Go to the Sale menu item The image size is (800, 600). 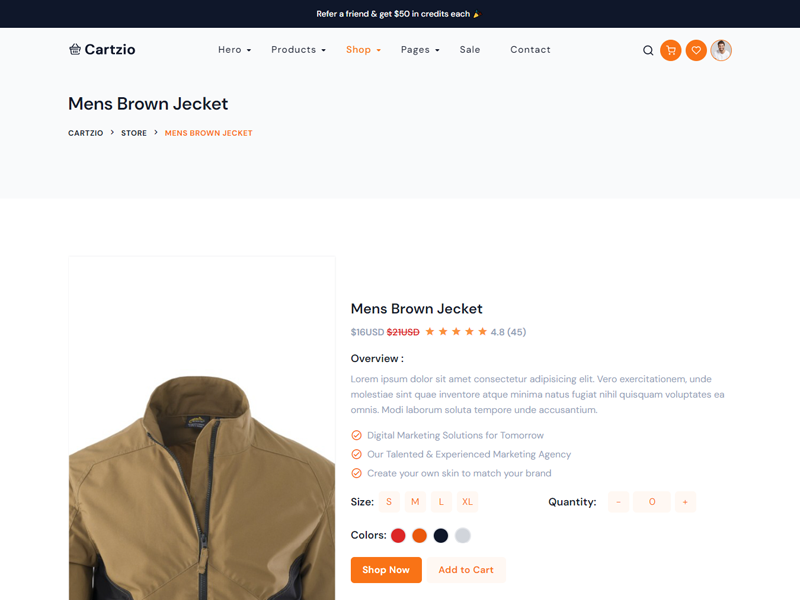(470, 49)
